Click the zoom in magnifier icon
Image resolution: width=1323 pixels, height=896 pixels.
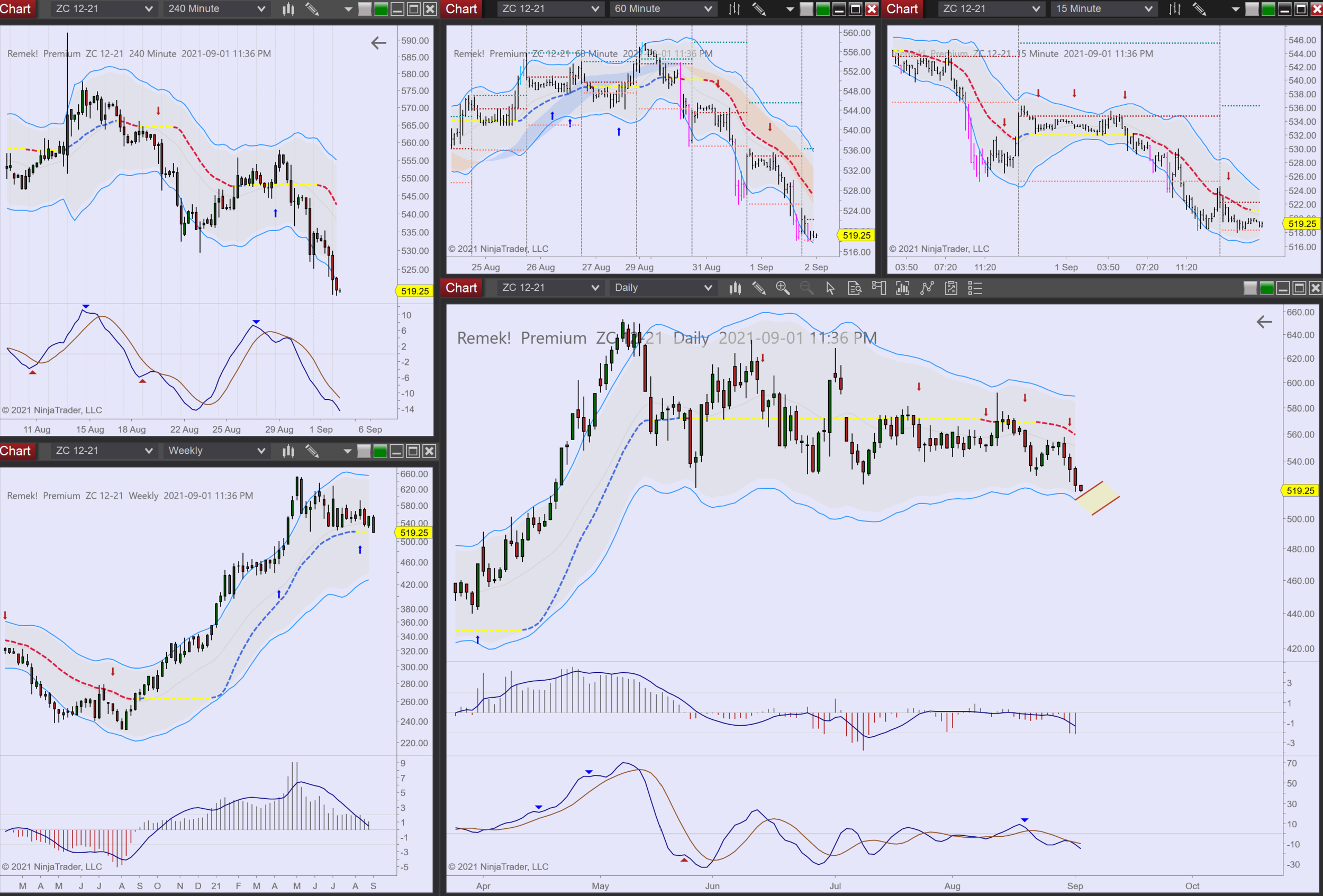(783, 288)
